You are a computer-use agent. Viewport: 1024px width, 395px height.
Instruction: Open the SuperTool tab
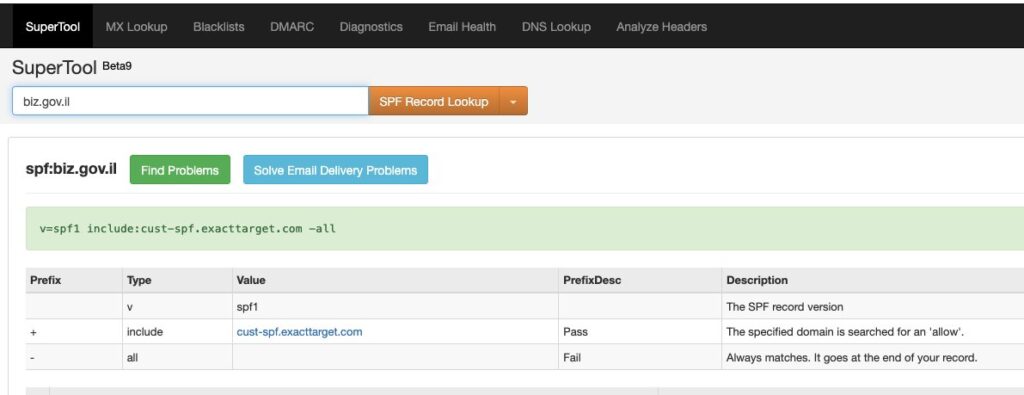click(53, 27)
